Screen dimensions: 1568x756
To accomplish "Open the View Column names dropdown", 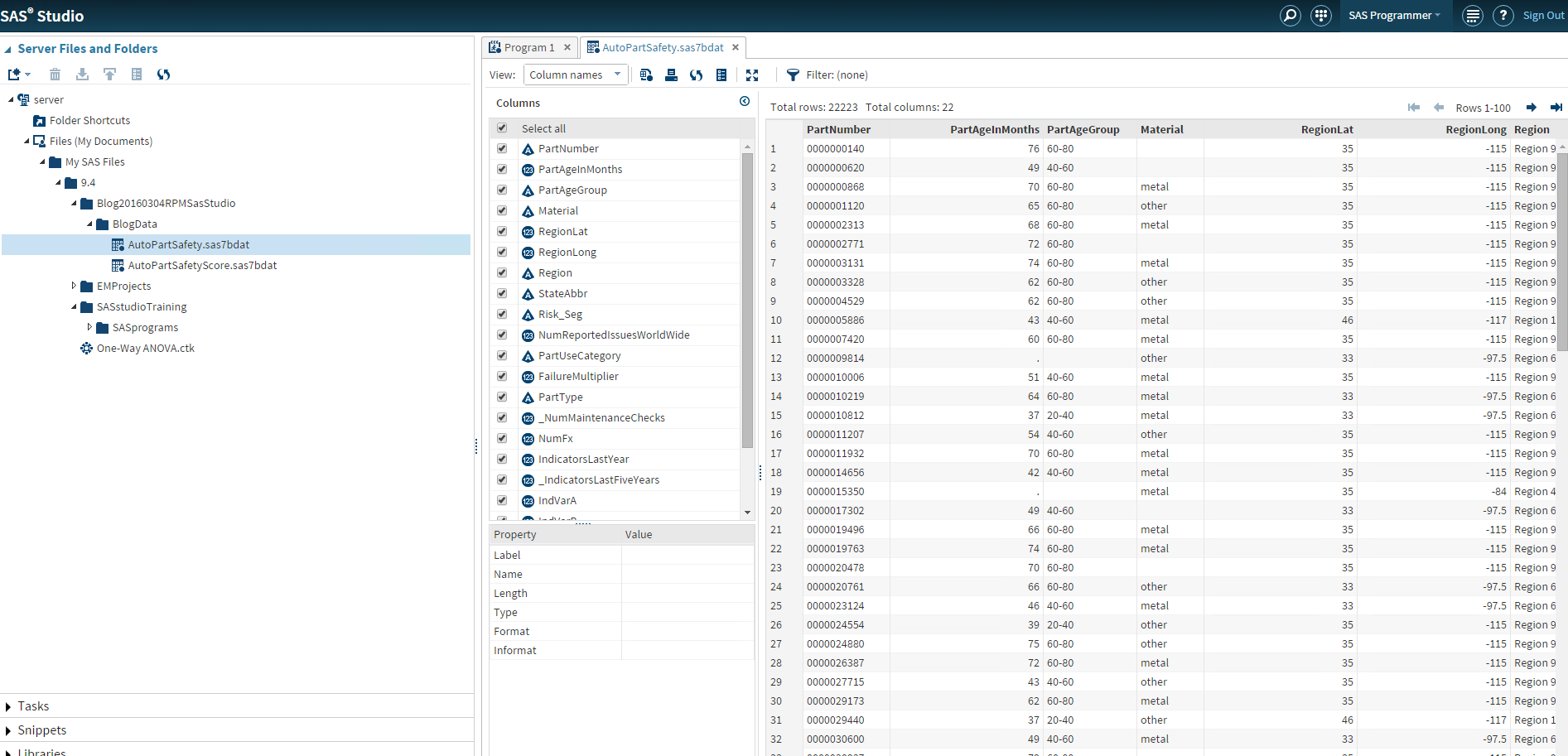I will [575, 74].
